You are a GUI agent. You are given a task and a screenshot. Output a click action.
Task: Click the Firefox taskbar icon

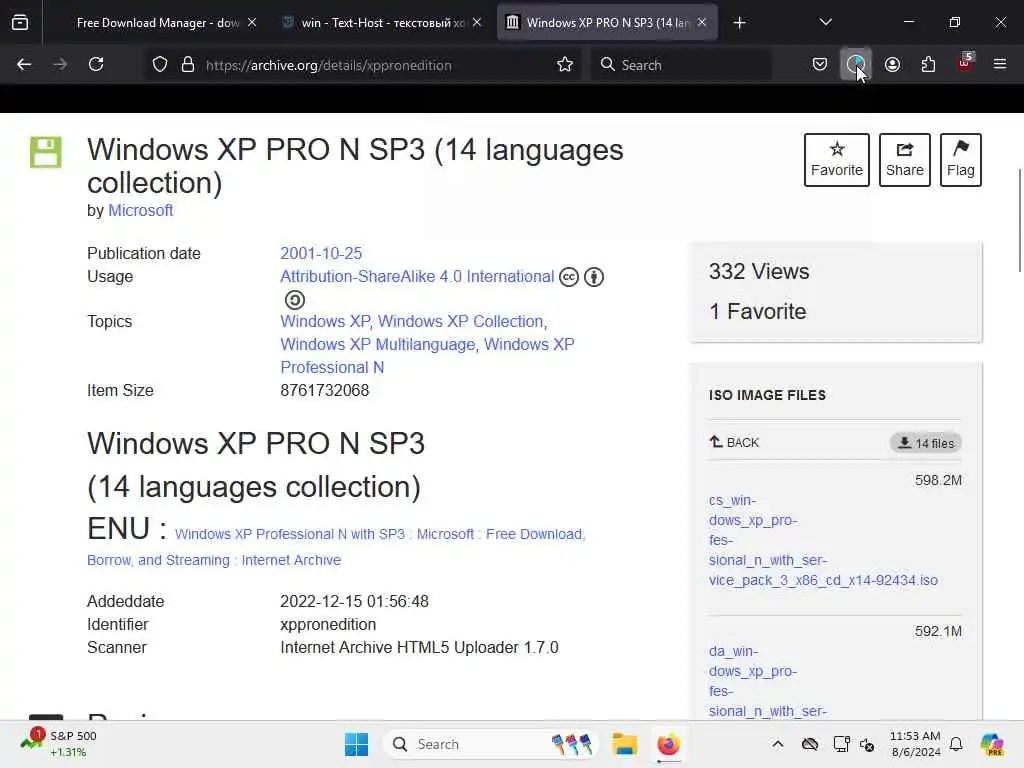(x=668, y=744)
